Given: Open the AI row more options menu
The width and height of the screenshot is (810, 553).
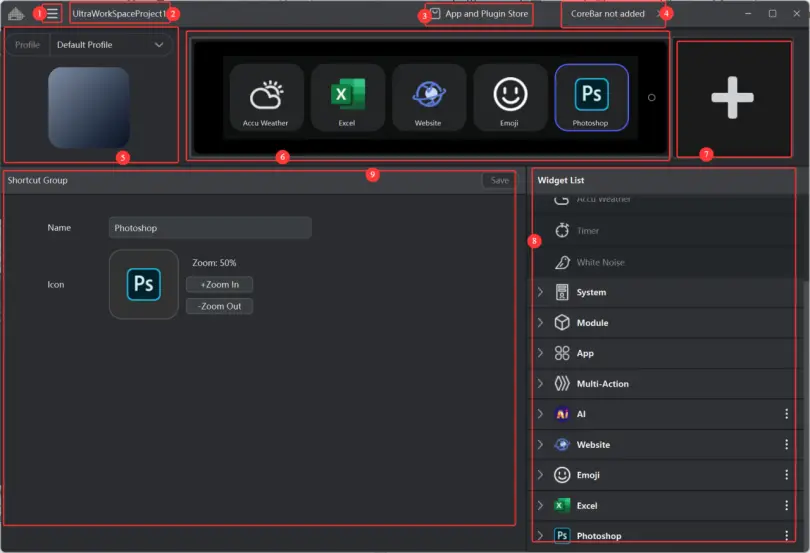Looking at the screenshot, I should tap(786, 414).
